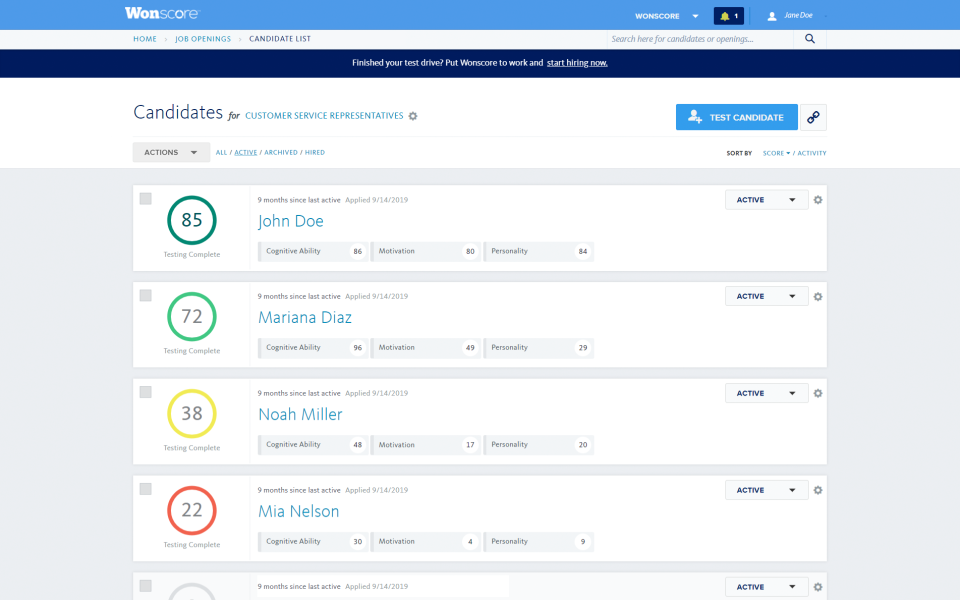Open the Active status dropdown for Mia Nelson
This screenshot has width=960, height=600.
click(x=766, y=490)
